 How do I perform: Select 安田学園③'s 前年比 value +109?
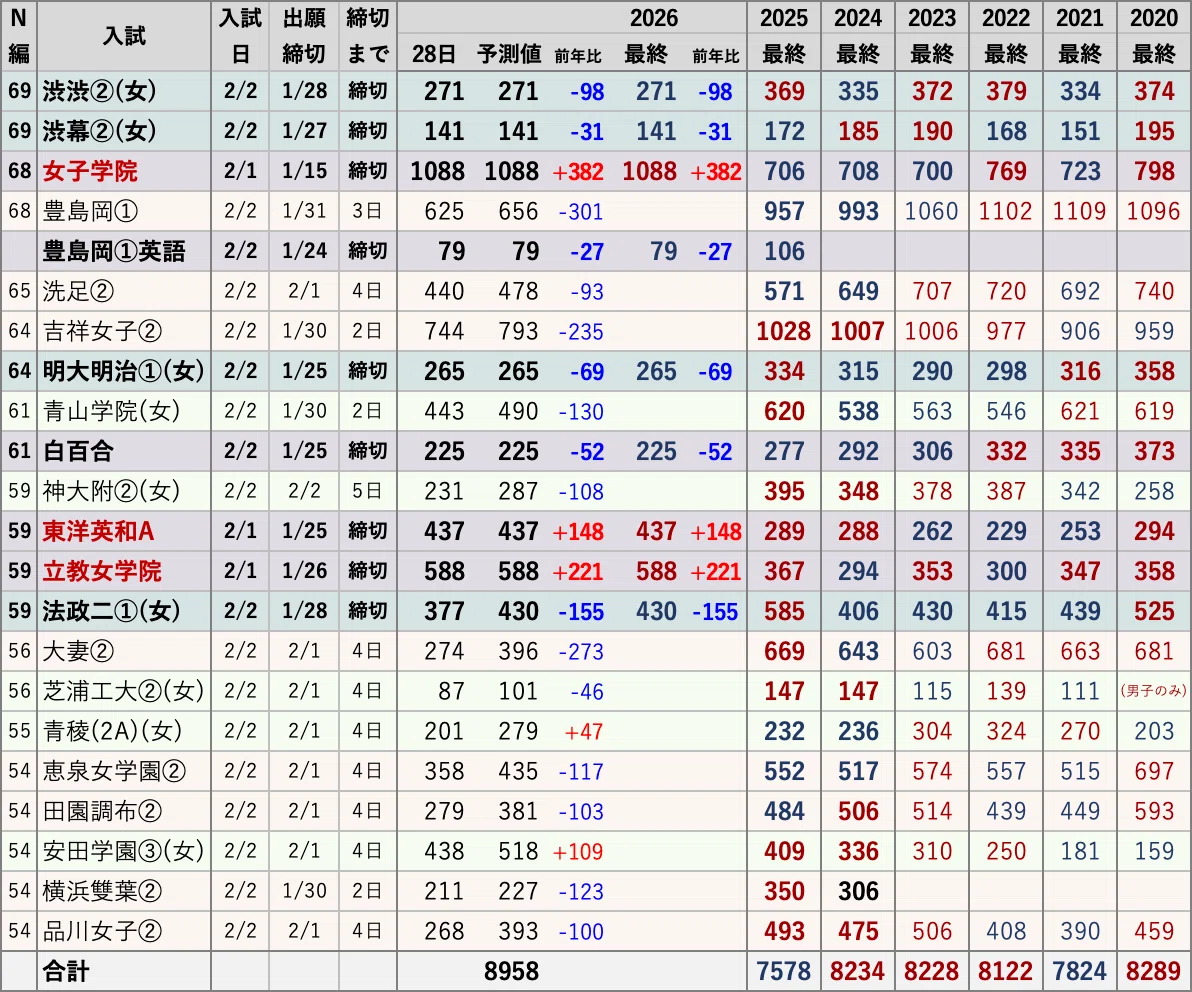pos(578,851)
